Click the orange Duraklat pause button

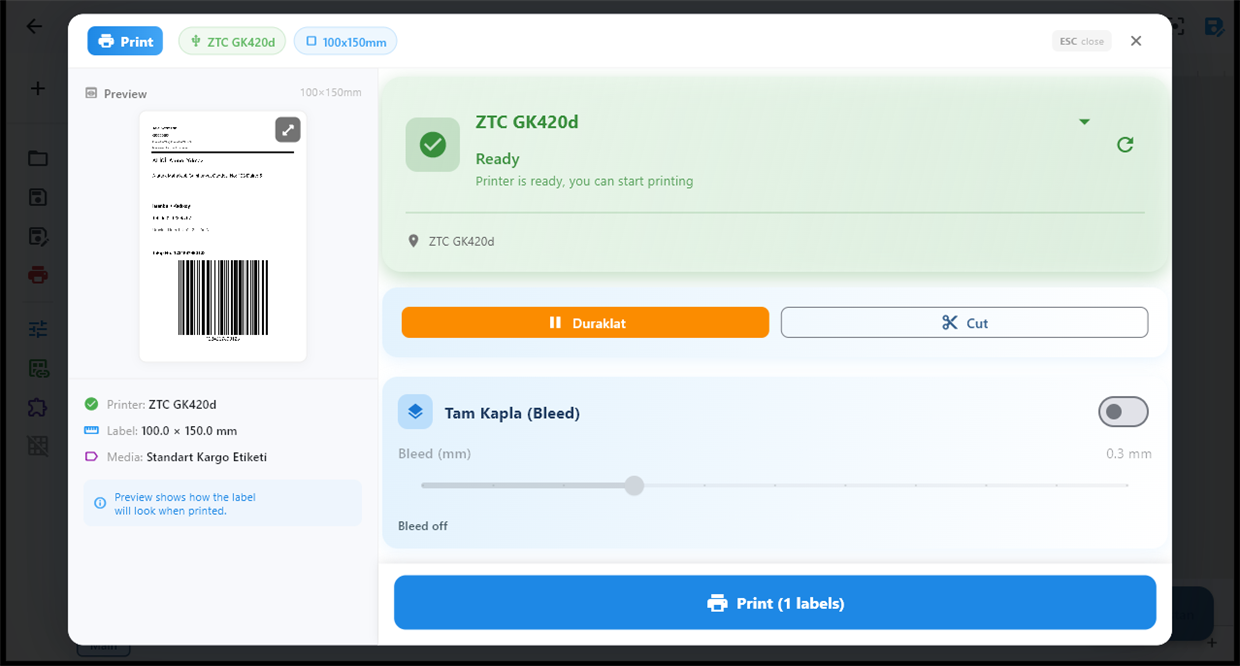[585, 323]
